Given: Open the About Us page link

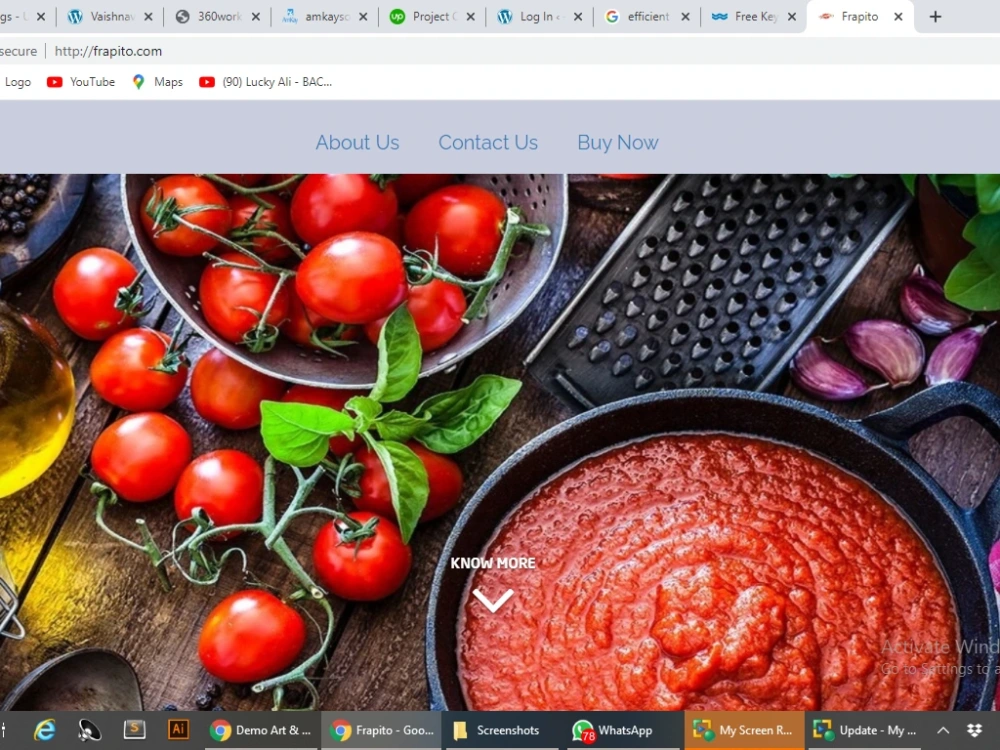Looking at the screenshot, I should (x=357, y=142).
